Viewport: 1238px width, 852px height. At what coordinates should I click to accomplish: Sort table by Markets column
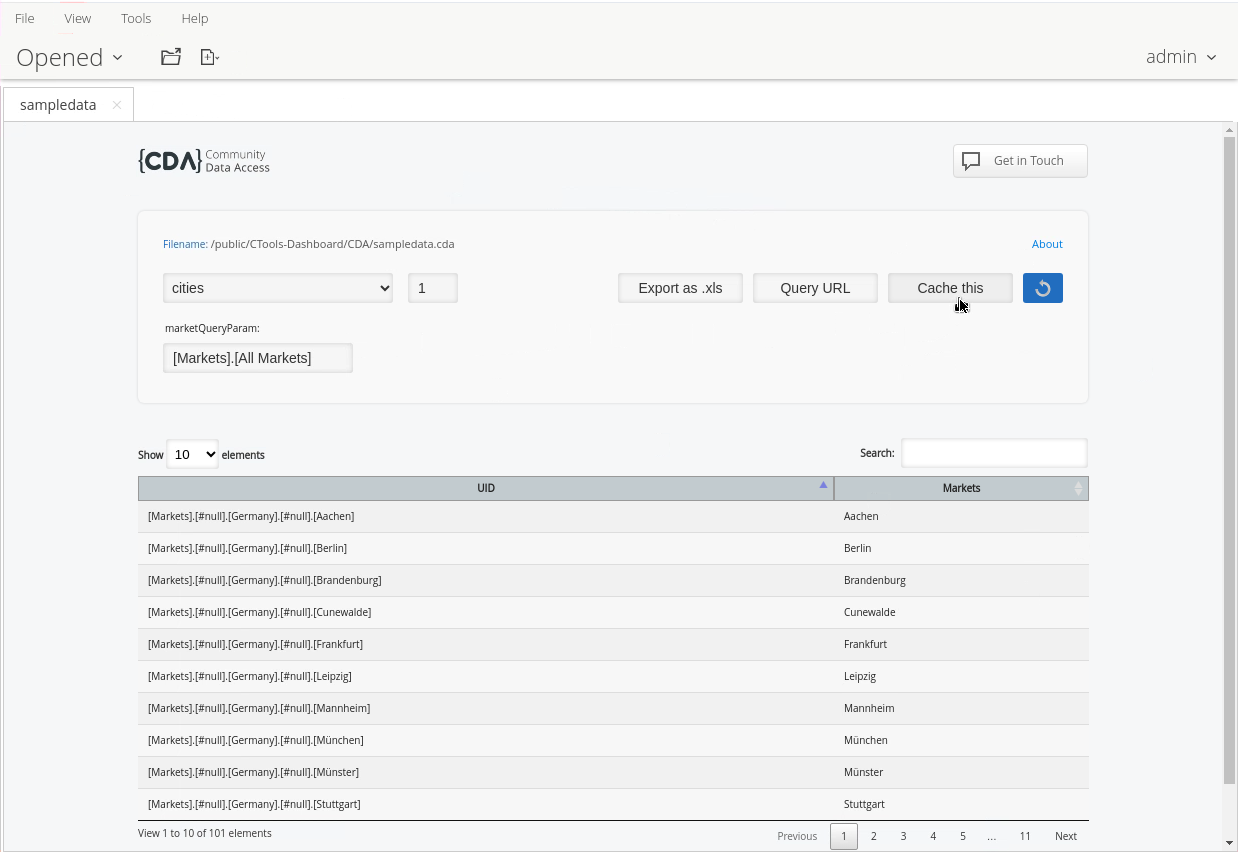960,488
